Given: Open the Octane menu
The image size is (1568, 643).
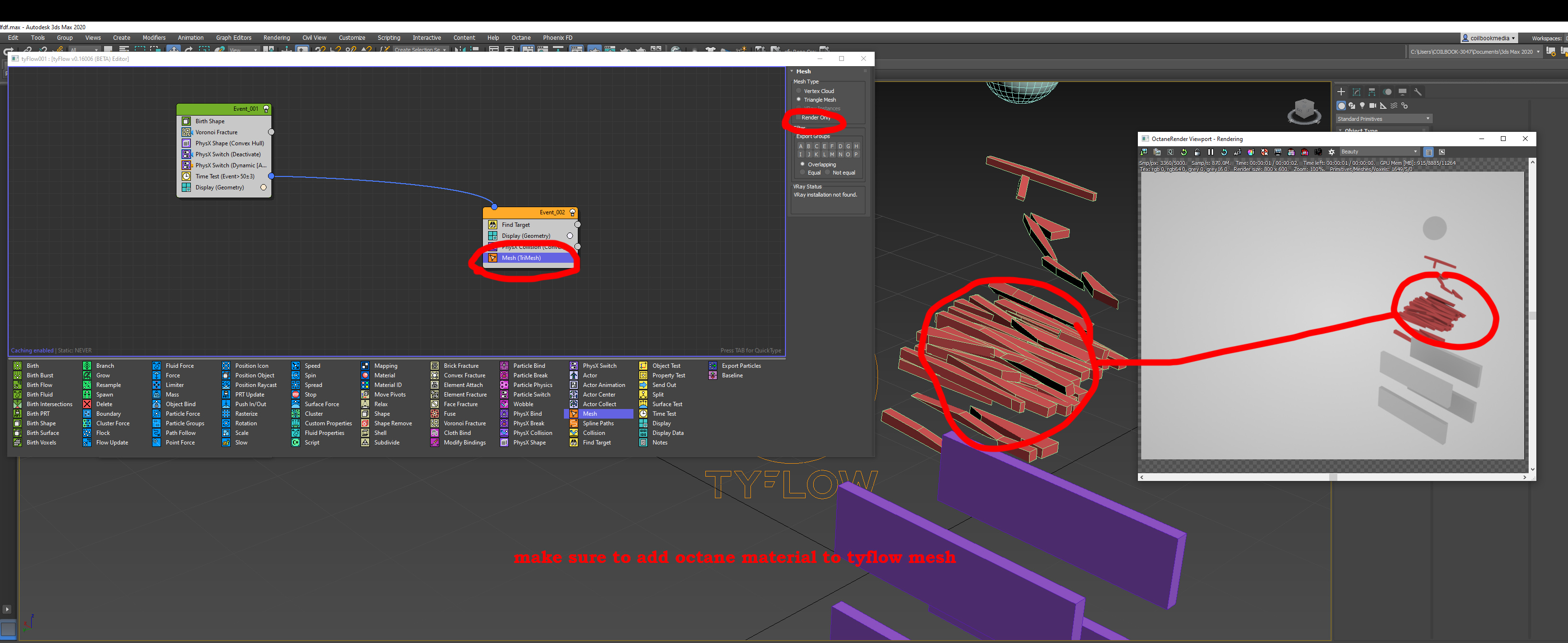Looking at the screenshot, I should point(520,38).
